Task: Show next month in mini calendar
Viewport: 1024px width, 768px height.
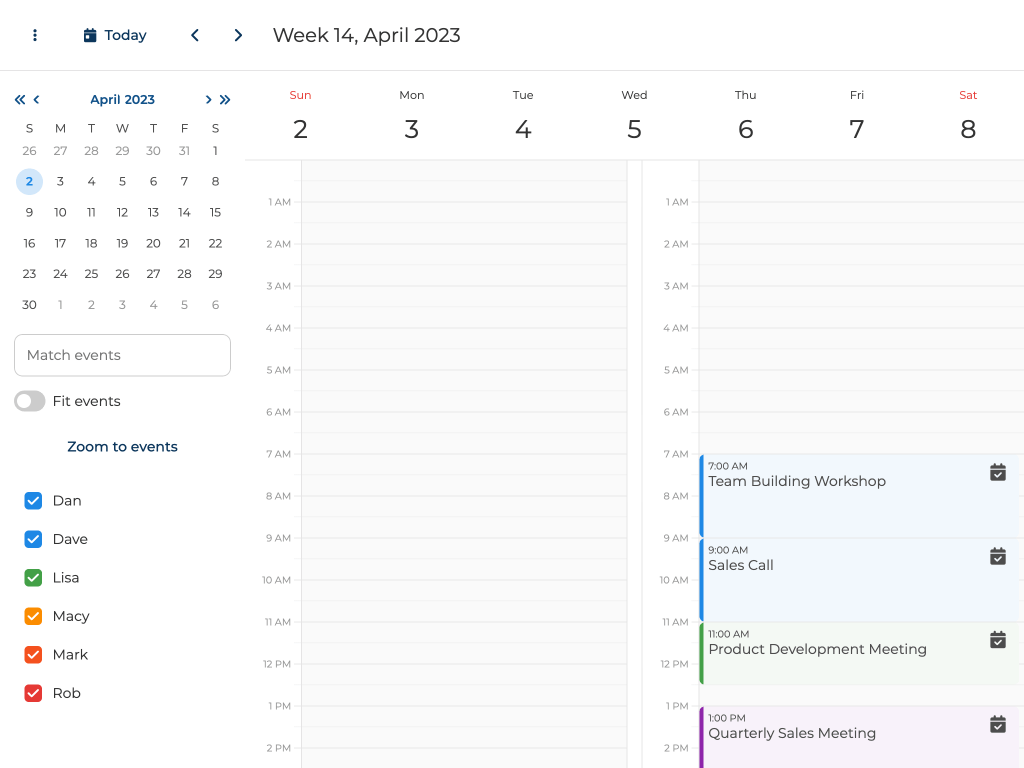Action: click(208, 99)
